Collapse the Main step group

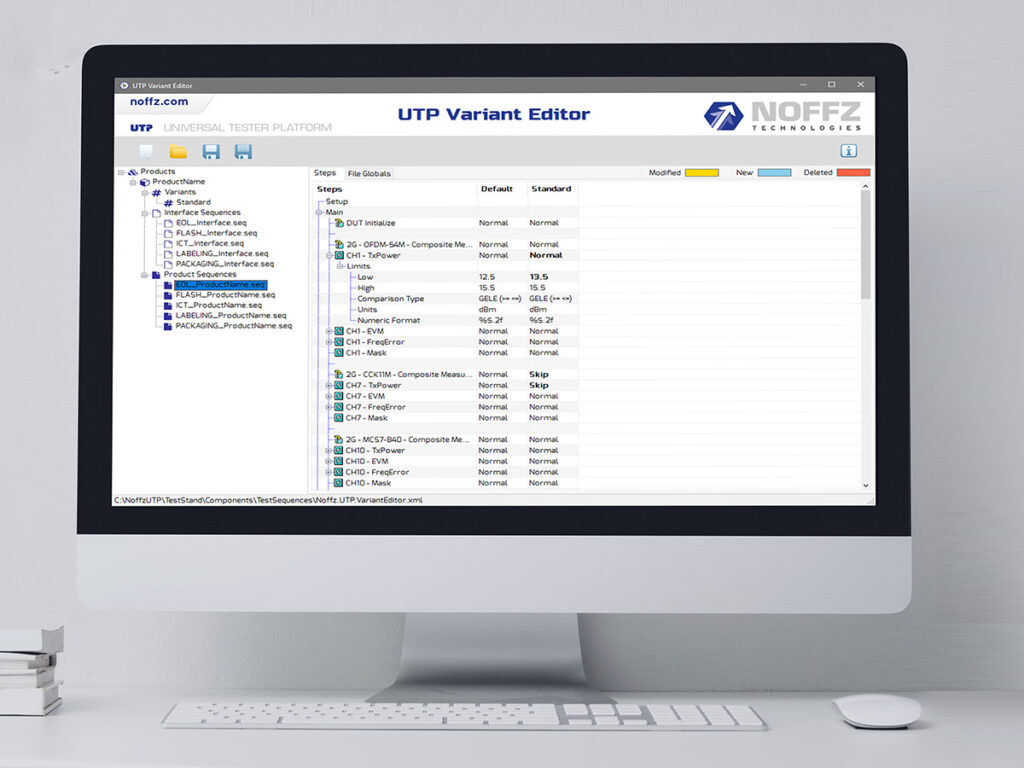pyautogui.click(x=319, y=212)
